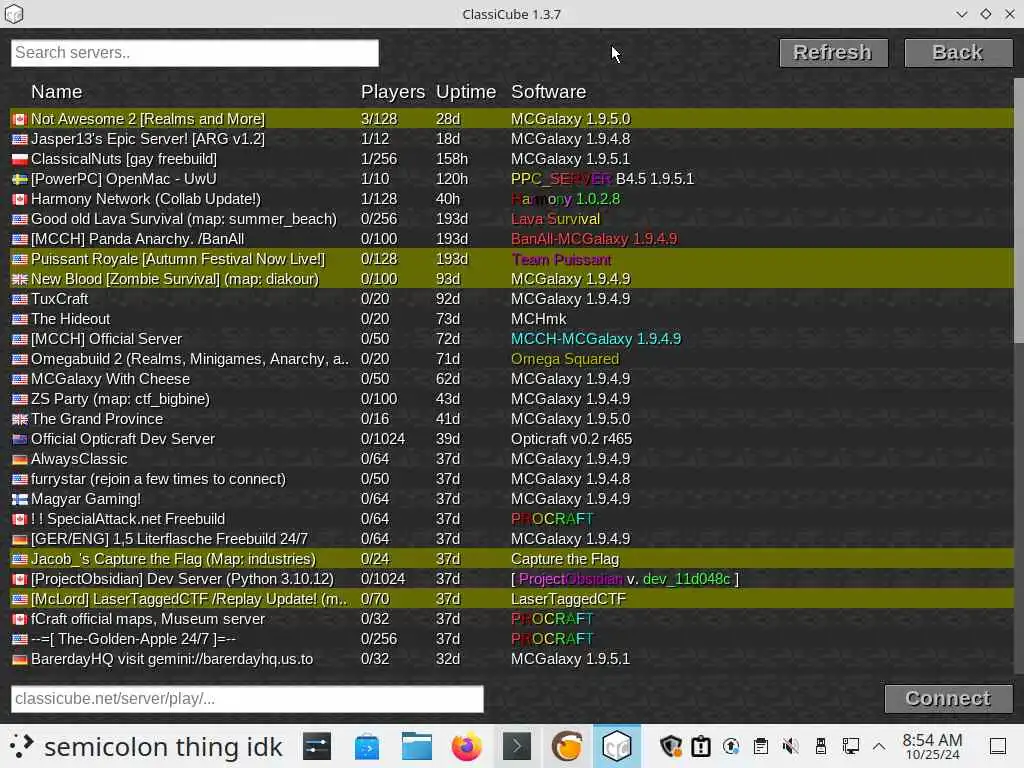Open the ClassiCube window menu icon
The image size is (1024, 768).
[x=14, y=14]
